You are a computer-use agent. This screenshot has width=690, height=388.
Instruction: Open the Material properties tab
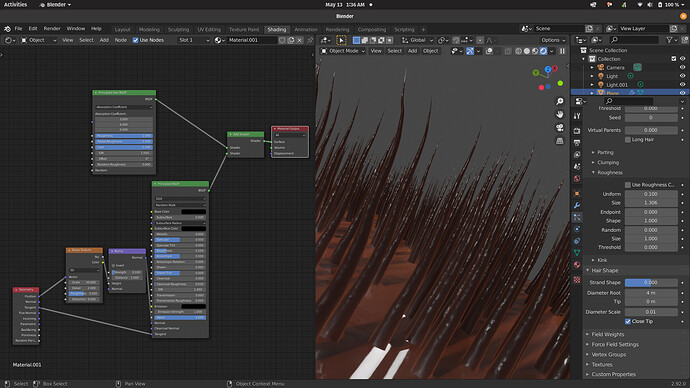577,265
